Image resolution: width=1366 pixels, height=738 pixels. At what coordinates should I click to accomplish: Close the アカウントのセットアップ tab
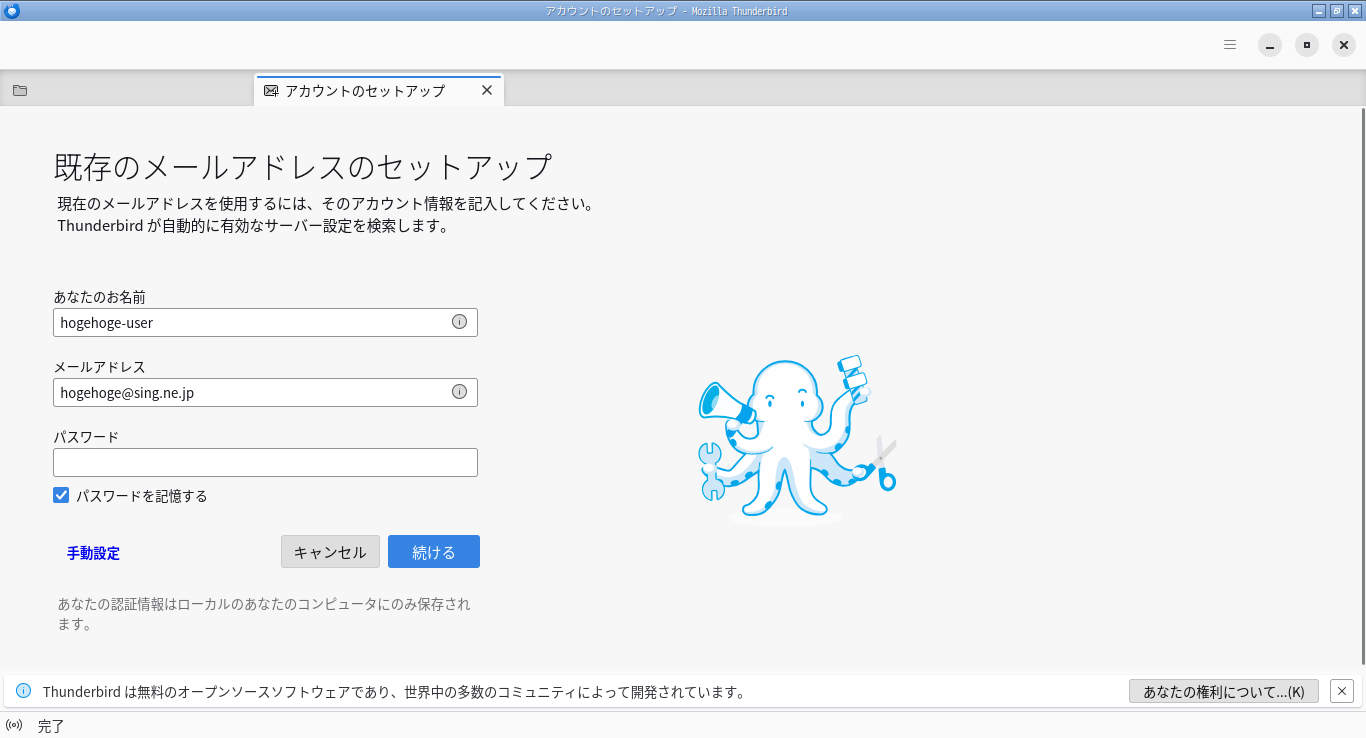tap(487, 90)
